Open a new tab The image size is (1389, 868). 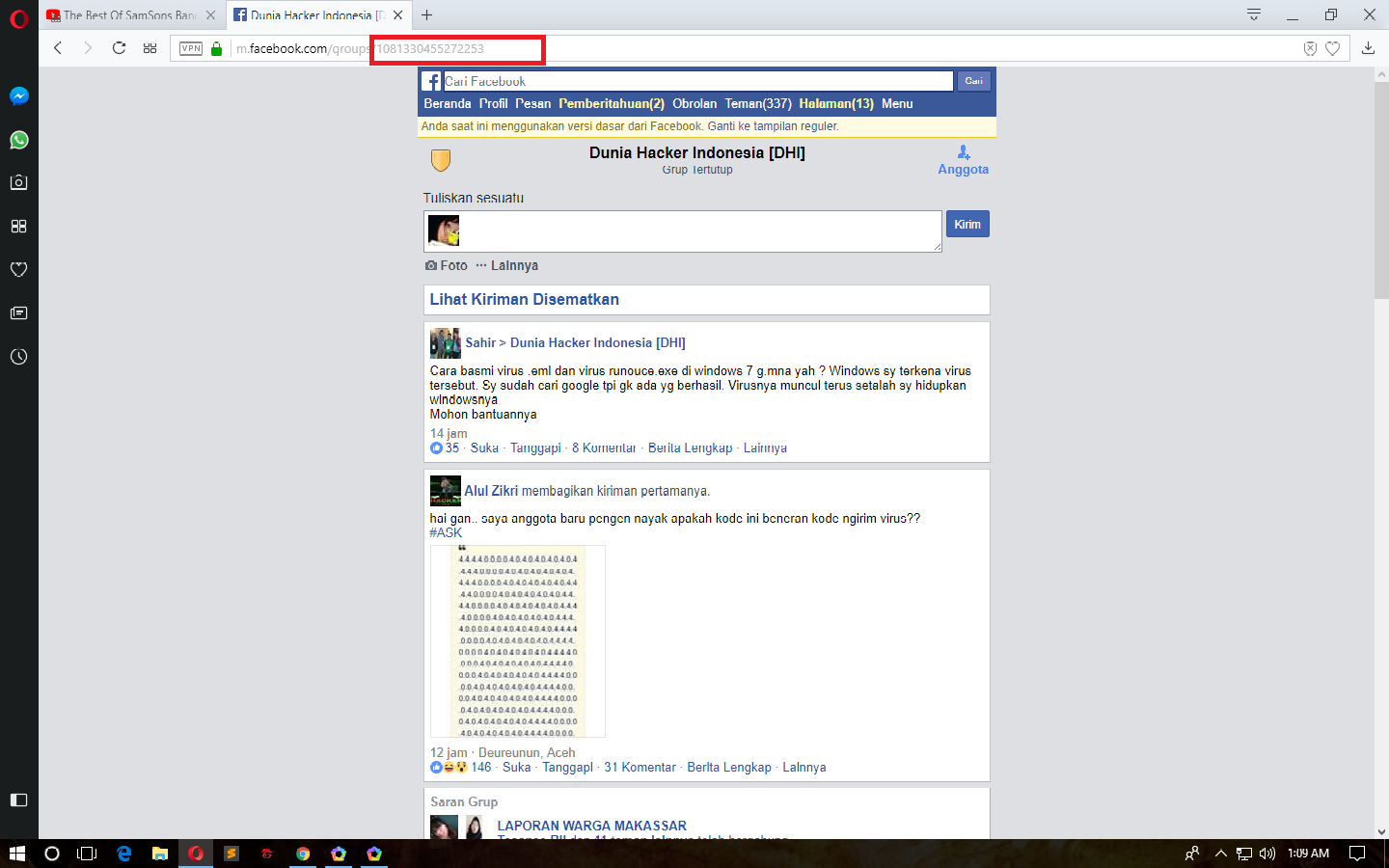(x=426, y=14)
